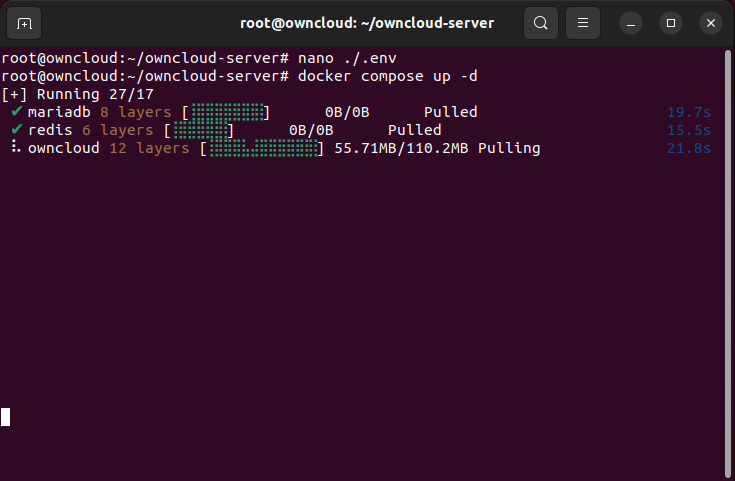Viewport: 735px width, 481px height.
Task: Minimize the terminal window
Action: pyautogui.click(x=631, y=23)
